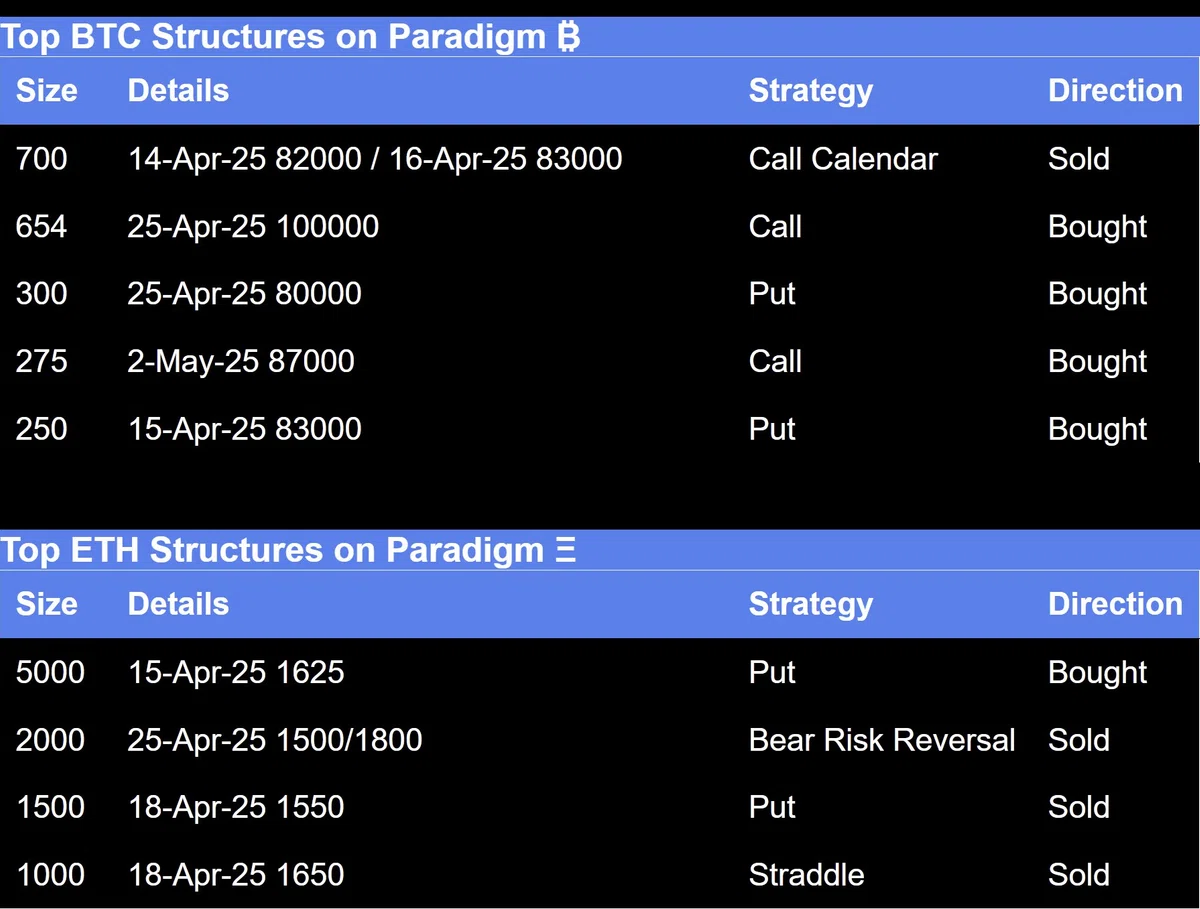Click the Straddle strategy cell

click(806, 875)
